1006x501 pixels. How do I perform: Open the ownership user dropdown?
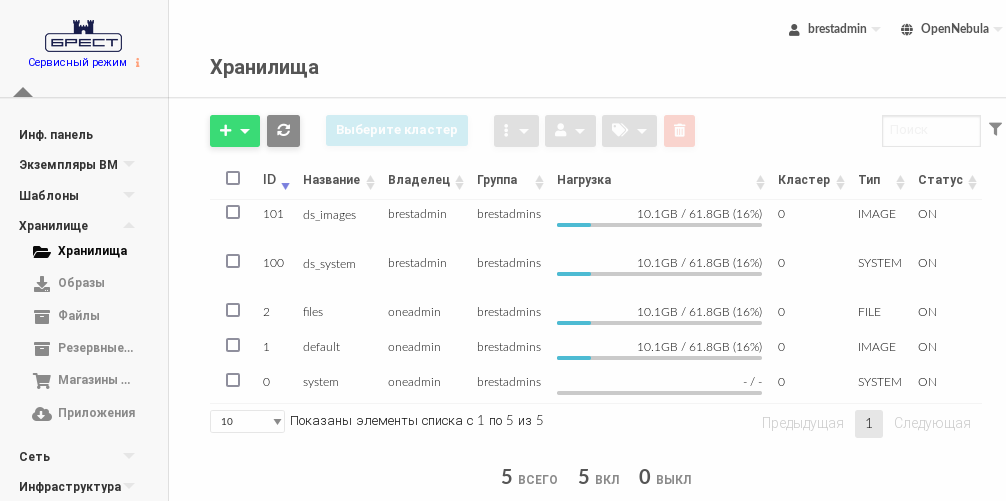pos(570,131)
